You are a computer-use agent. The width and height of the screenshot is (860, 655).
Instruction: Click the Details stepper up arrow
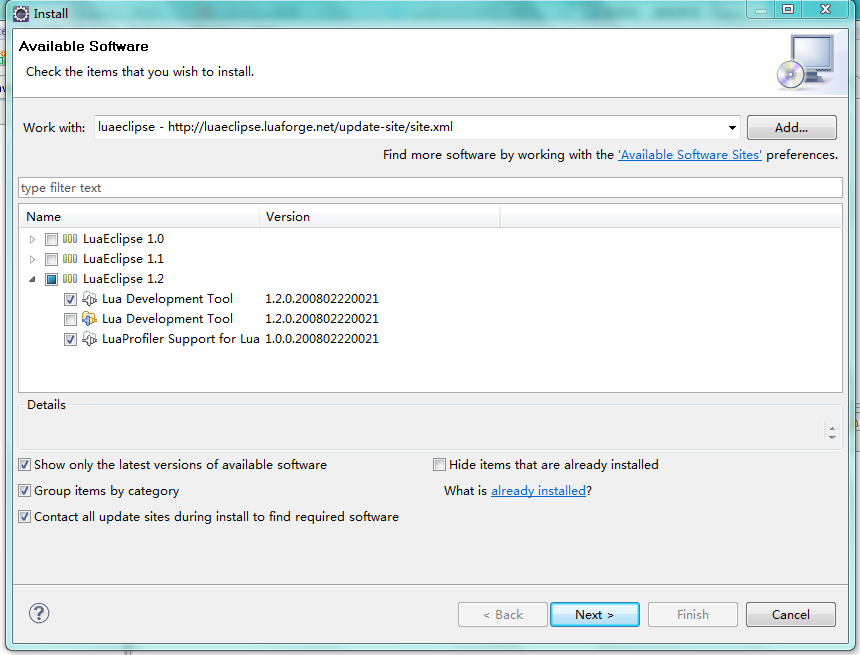(x=832, y=428)
